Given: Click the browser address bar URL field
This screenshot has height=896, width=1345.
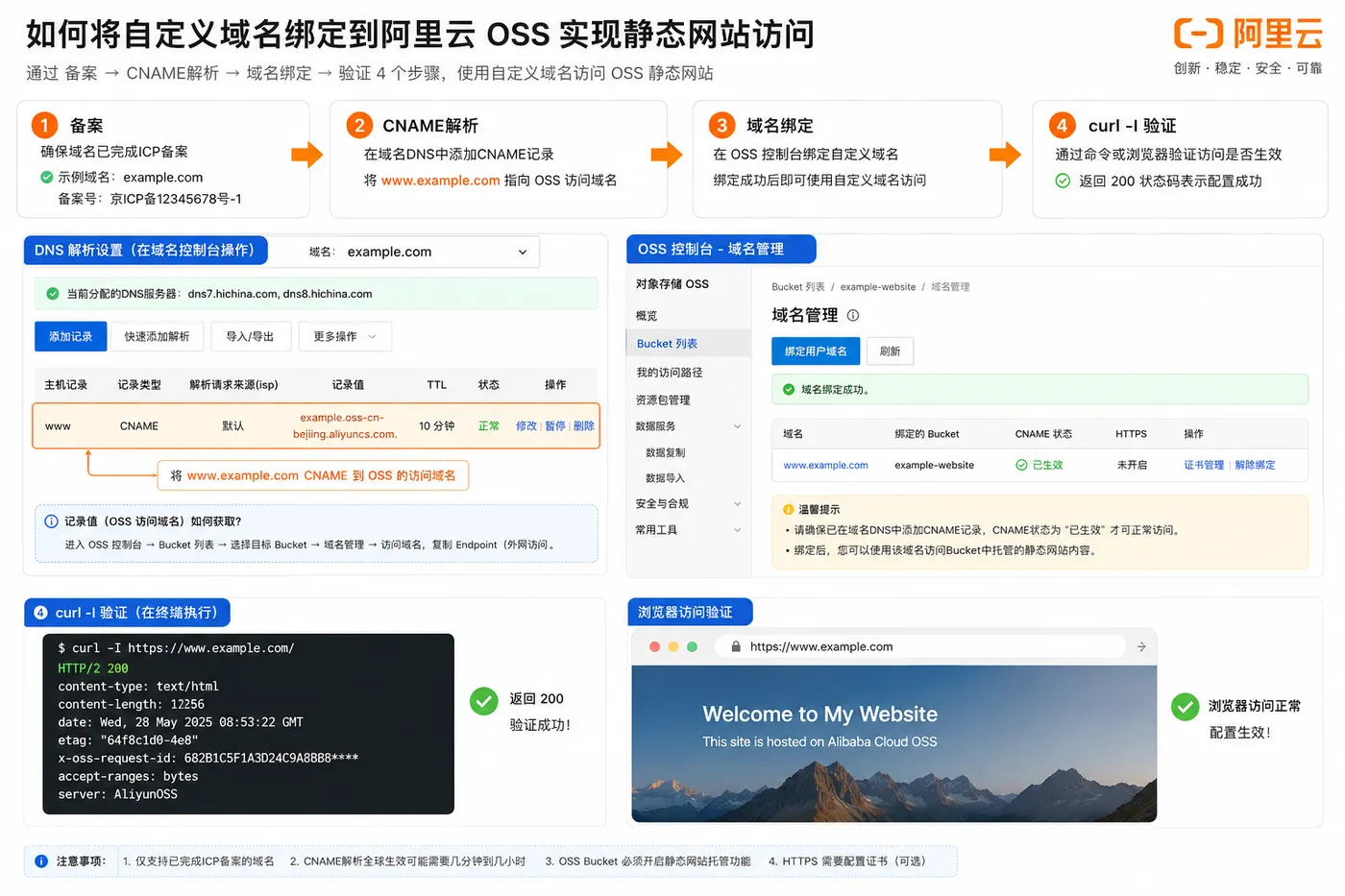Looking at the screenshot, I should [x=920, y=647].
